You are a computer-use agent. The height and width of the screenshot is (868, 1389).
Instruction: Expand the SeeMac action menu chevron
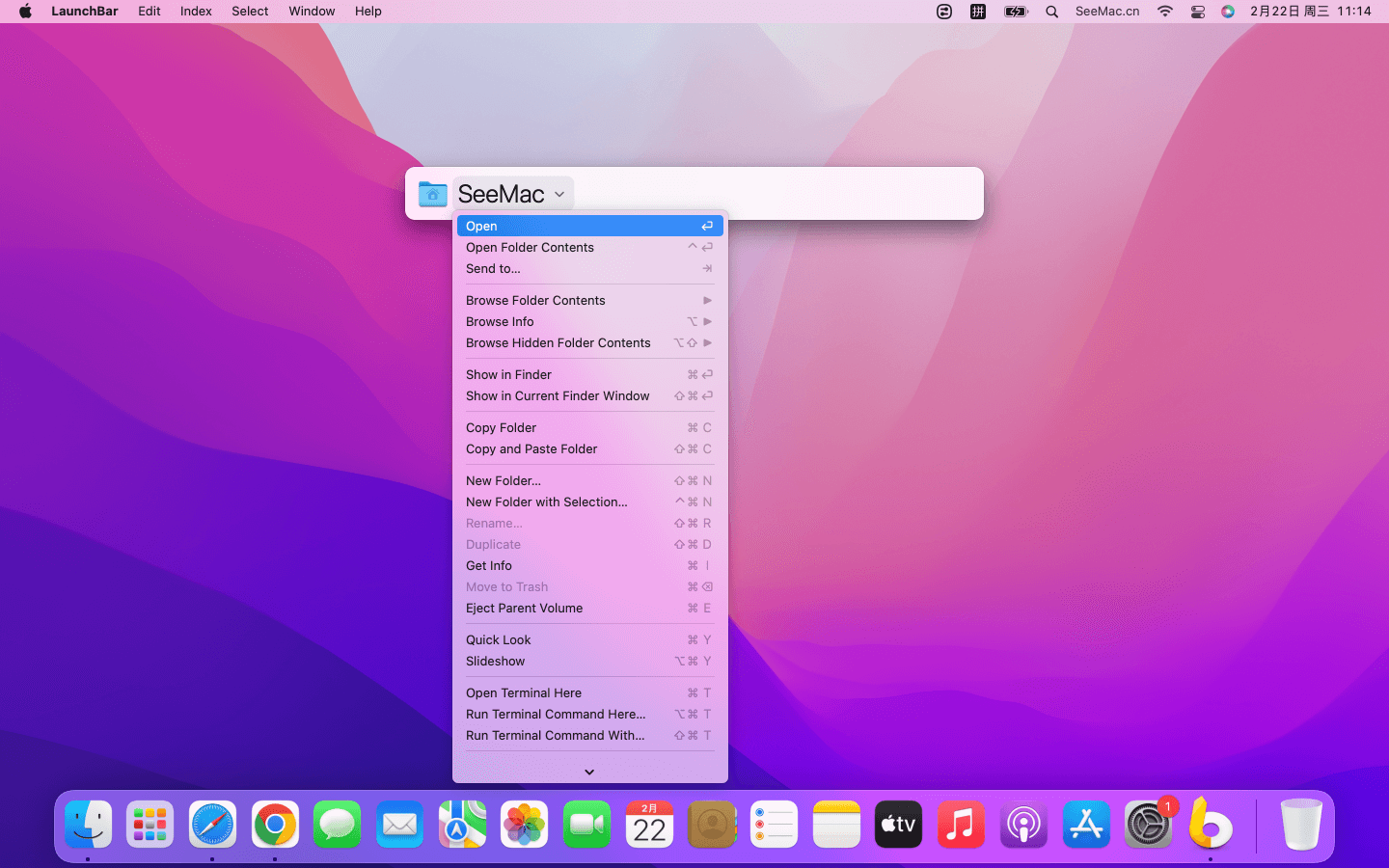559,194
